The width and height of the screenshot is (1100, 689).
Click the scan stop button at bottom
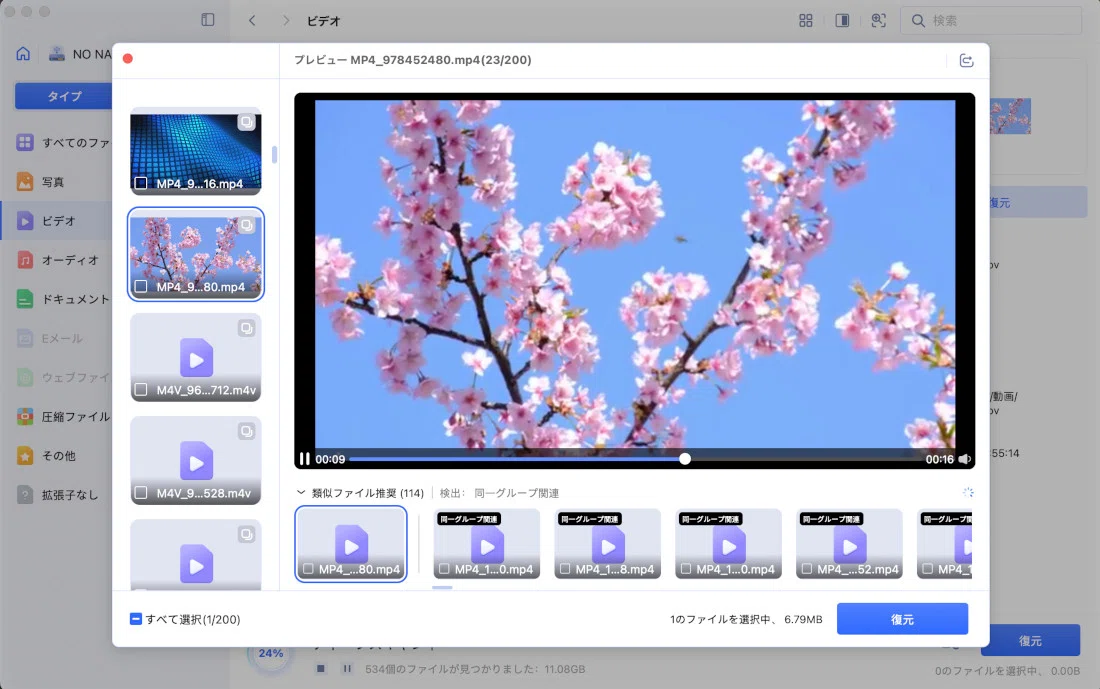321,669
